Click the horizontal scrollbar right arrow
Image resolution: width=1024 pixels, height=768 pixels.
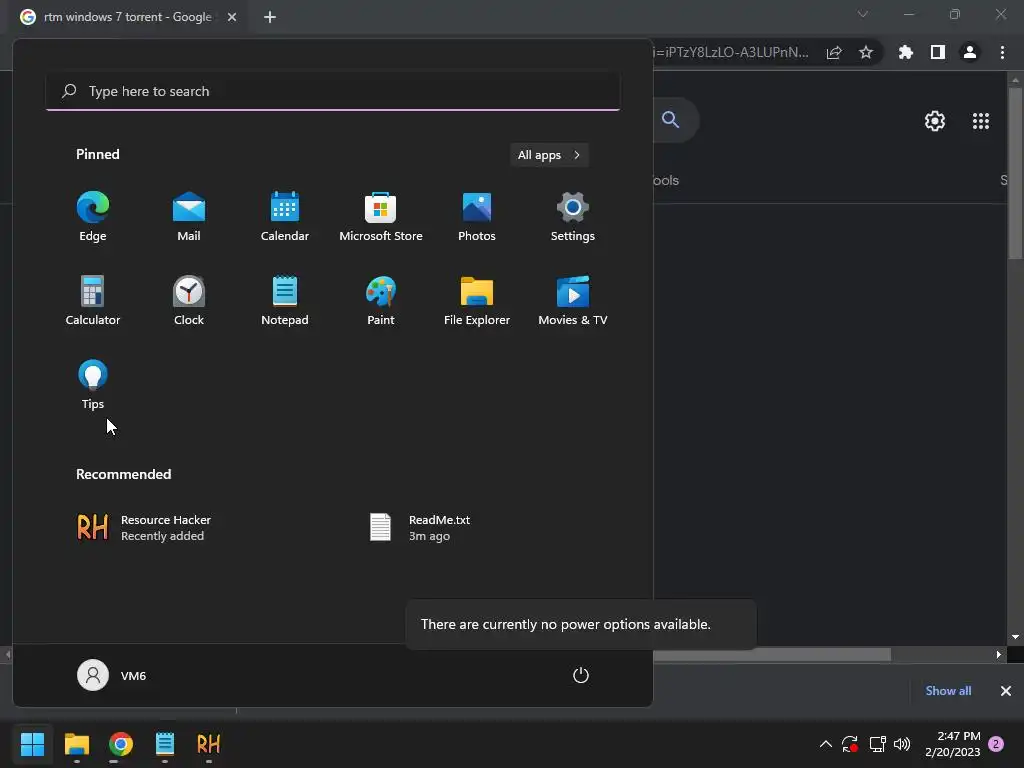[999, 654]
